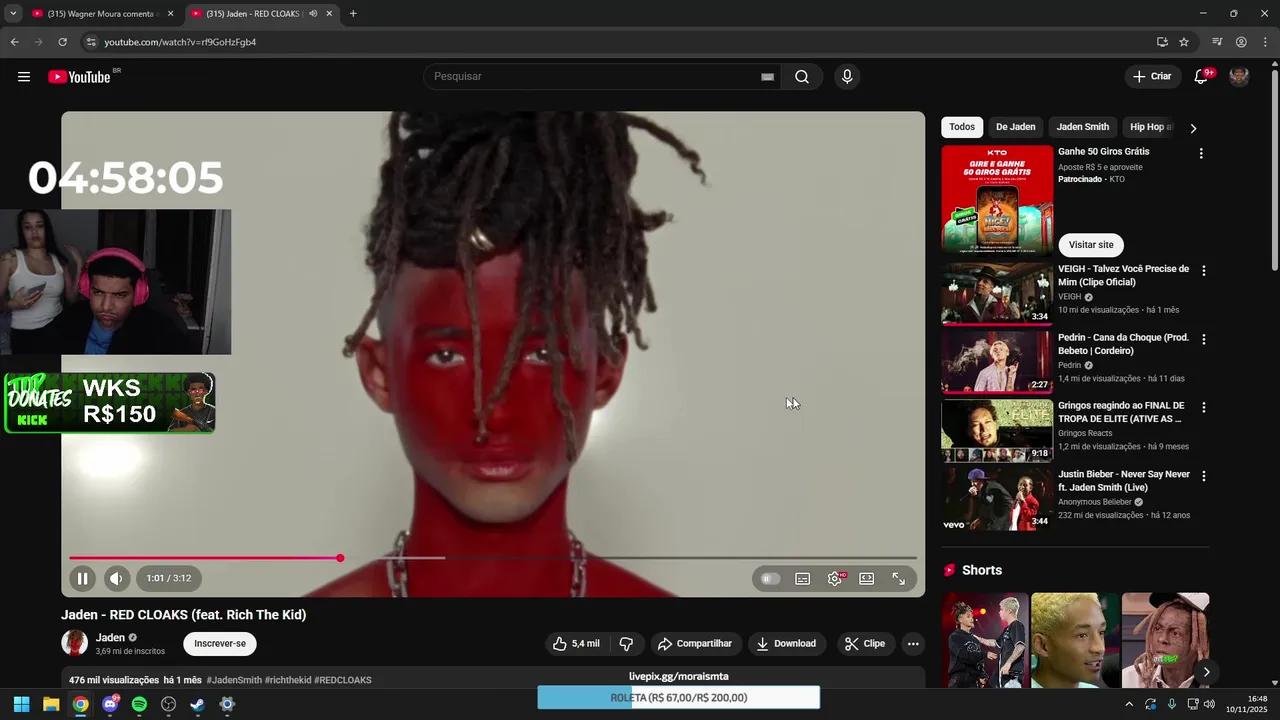The width and height of the screenshot is (1280, 720).
Task: Open Jaden channel avatar
Action: [x=74, y=643]
